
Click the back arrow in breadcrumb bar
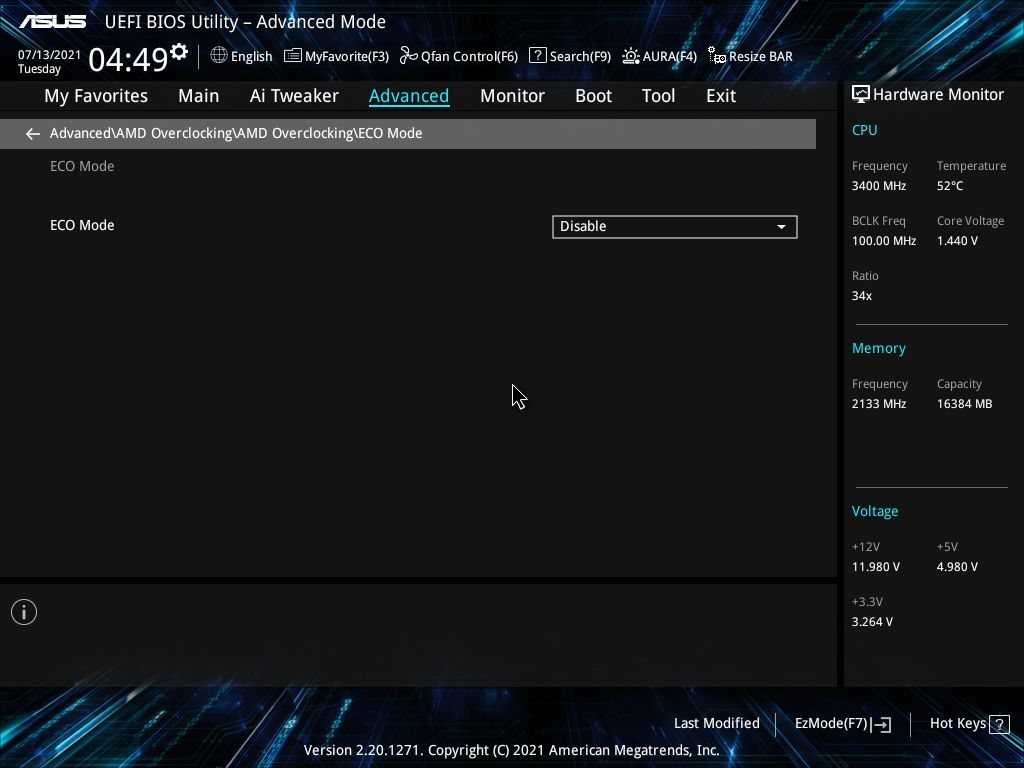tap(33, 134)
